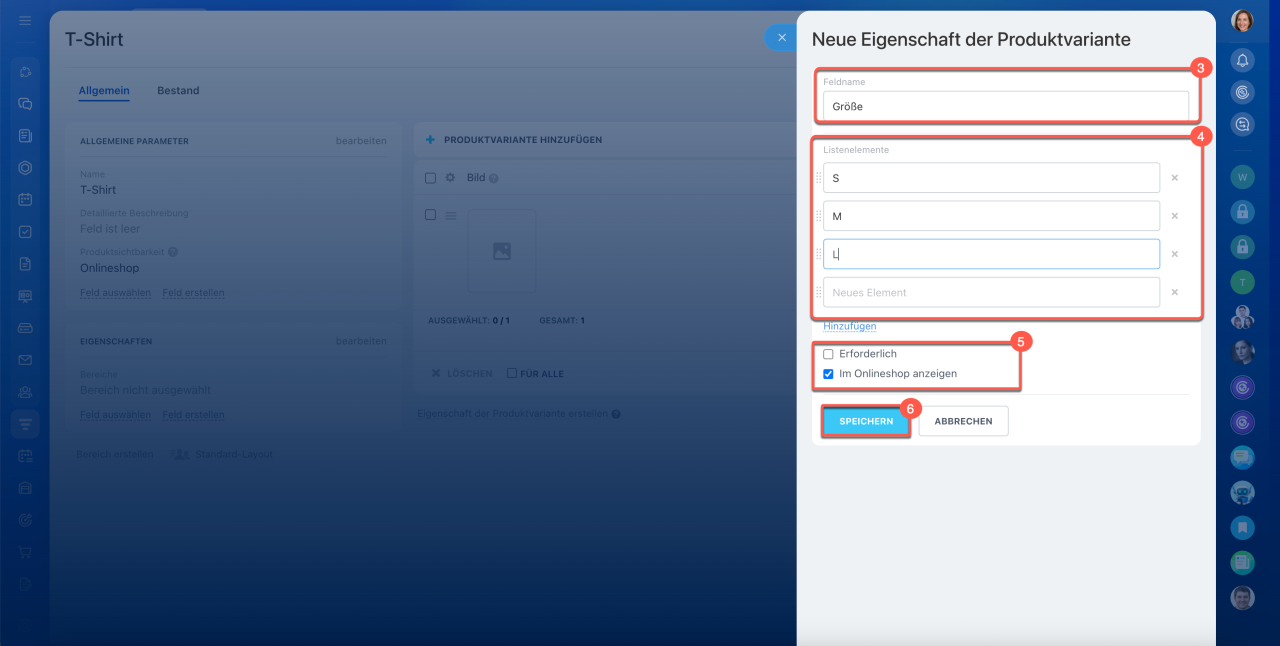The image size is (1280, 646).
Task: Focus the list element input containing S
Action: point(991,178)
